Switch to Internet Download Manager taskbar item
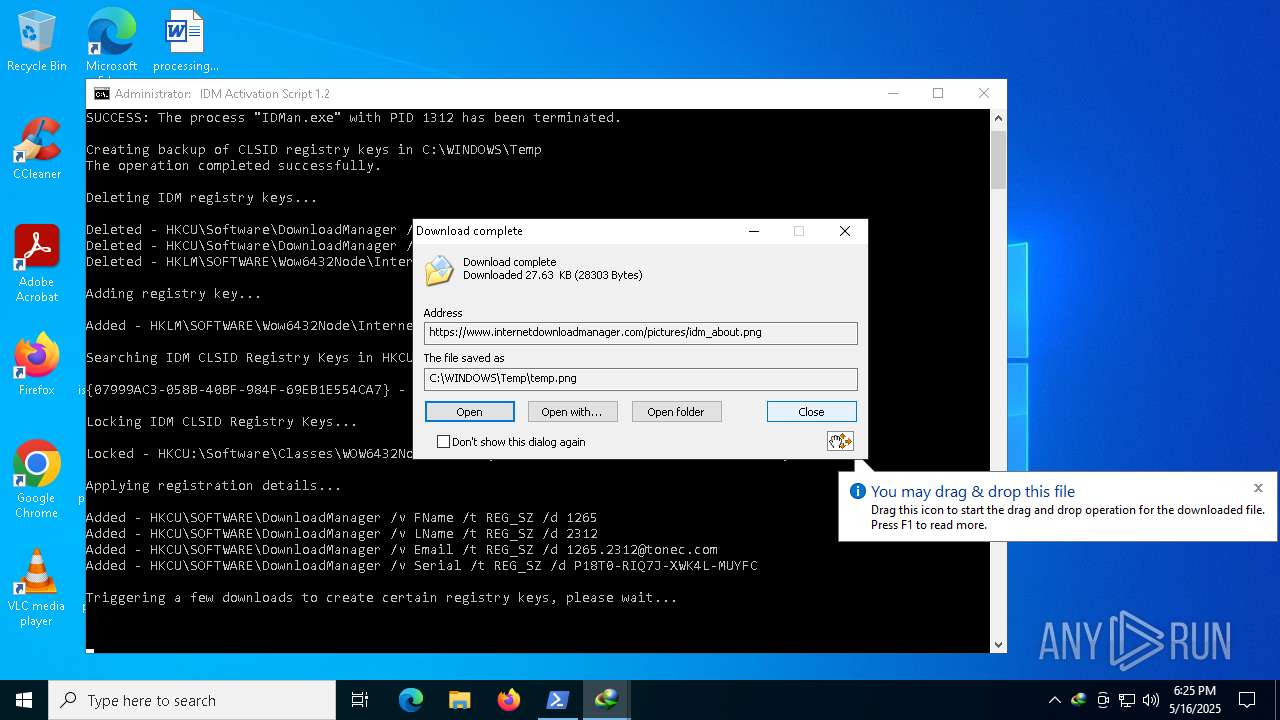Image resolution: width=1280 pixels, height=720 pixels. tap(606, 700)
